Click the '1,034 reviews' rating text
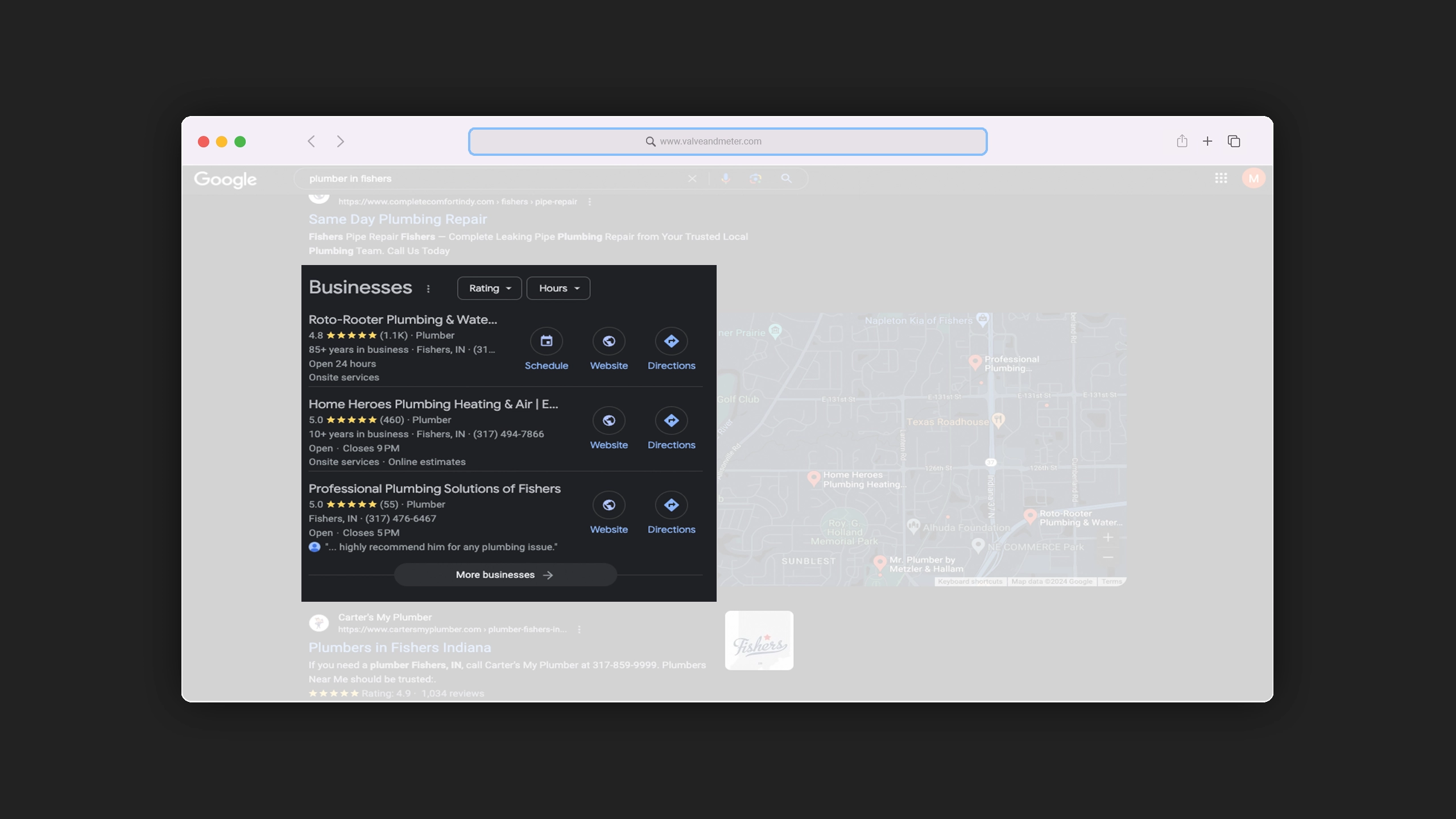This screenshot has width=1456, height=819. (453, 693)
